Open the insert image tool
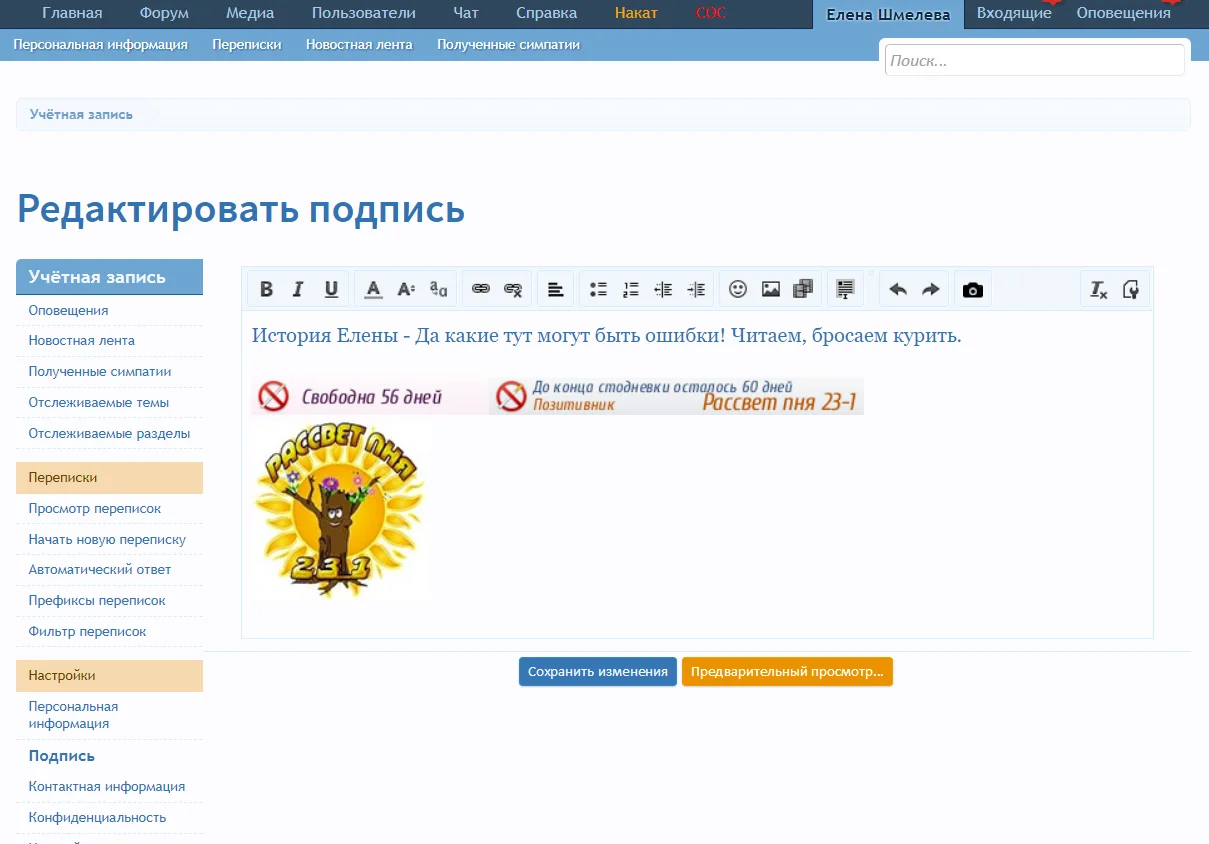1209x844 pixels. pos(770,289)
